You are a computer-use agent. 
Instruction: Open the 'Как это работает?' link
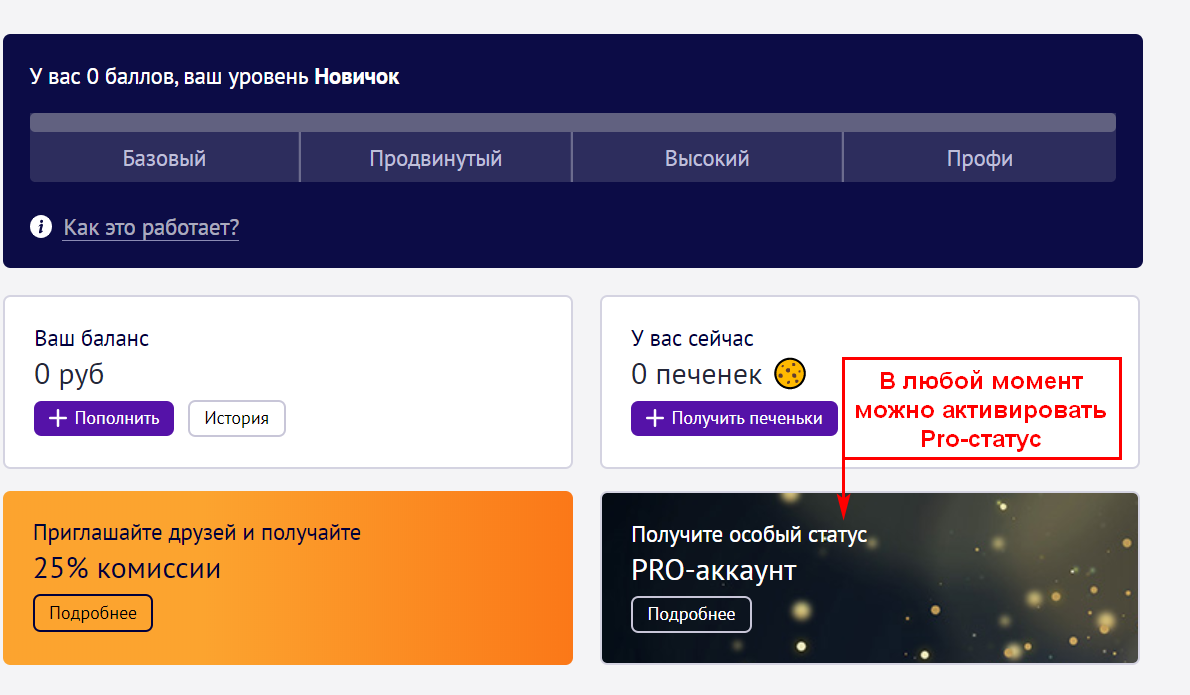151,228
